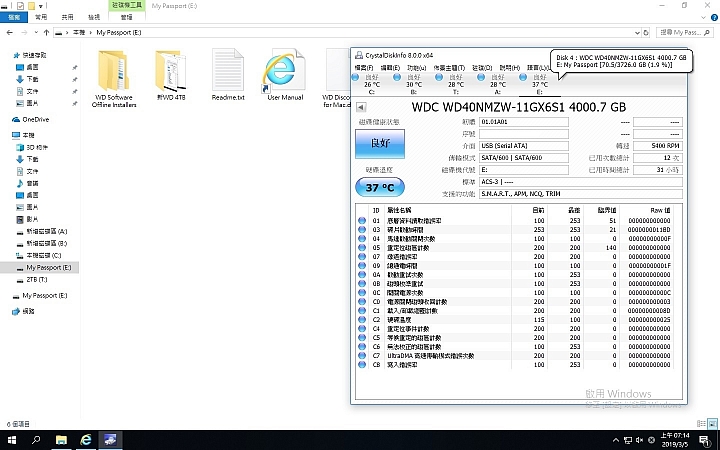Open the volume icon in system tray
This screenshot has height=450, width=720.
639,440
